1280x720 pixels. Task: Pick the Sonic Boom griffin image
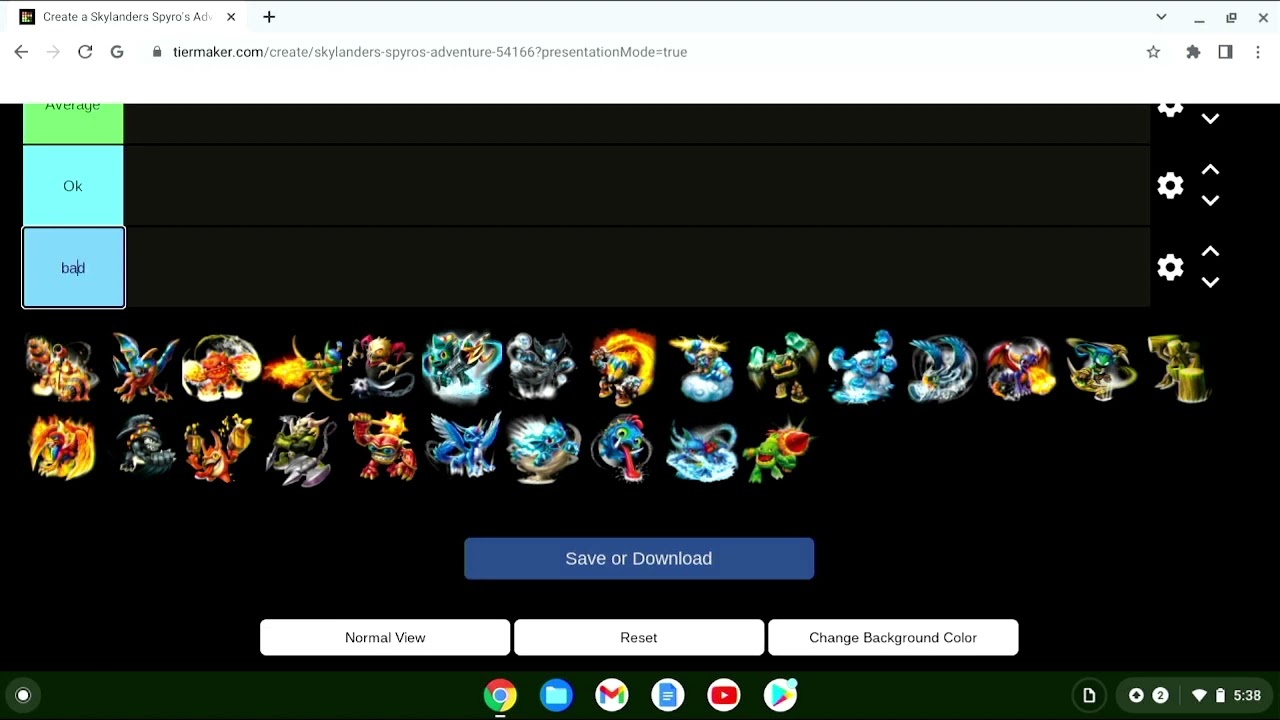click(942, 368)
